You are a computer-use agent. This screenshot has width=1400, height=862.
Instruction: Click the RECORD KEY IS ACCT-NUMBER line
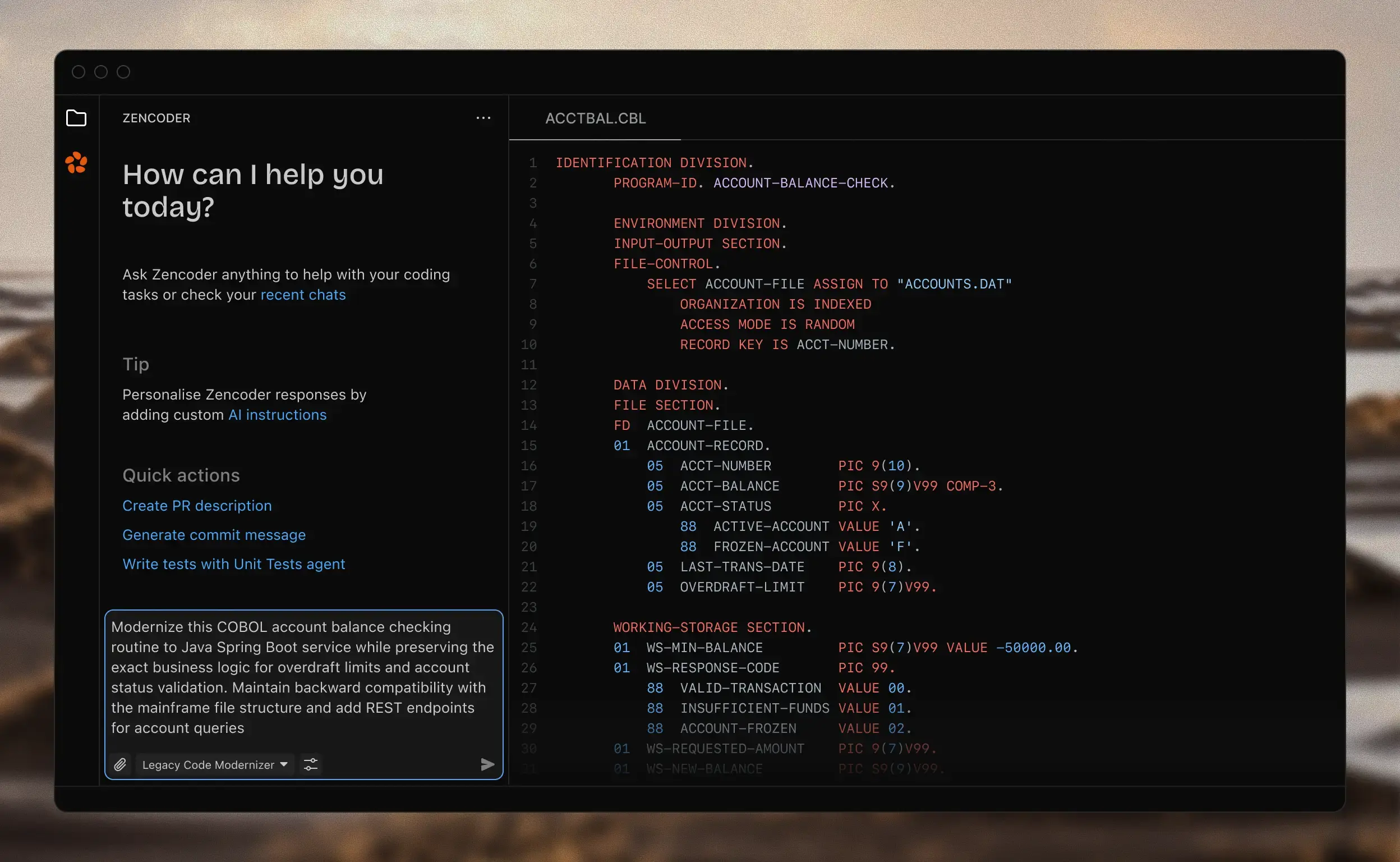point(787,345)
